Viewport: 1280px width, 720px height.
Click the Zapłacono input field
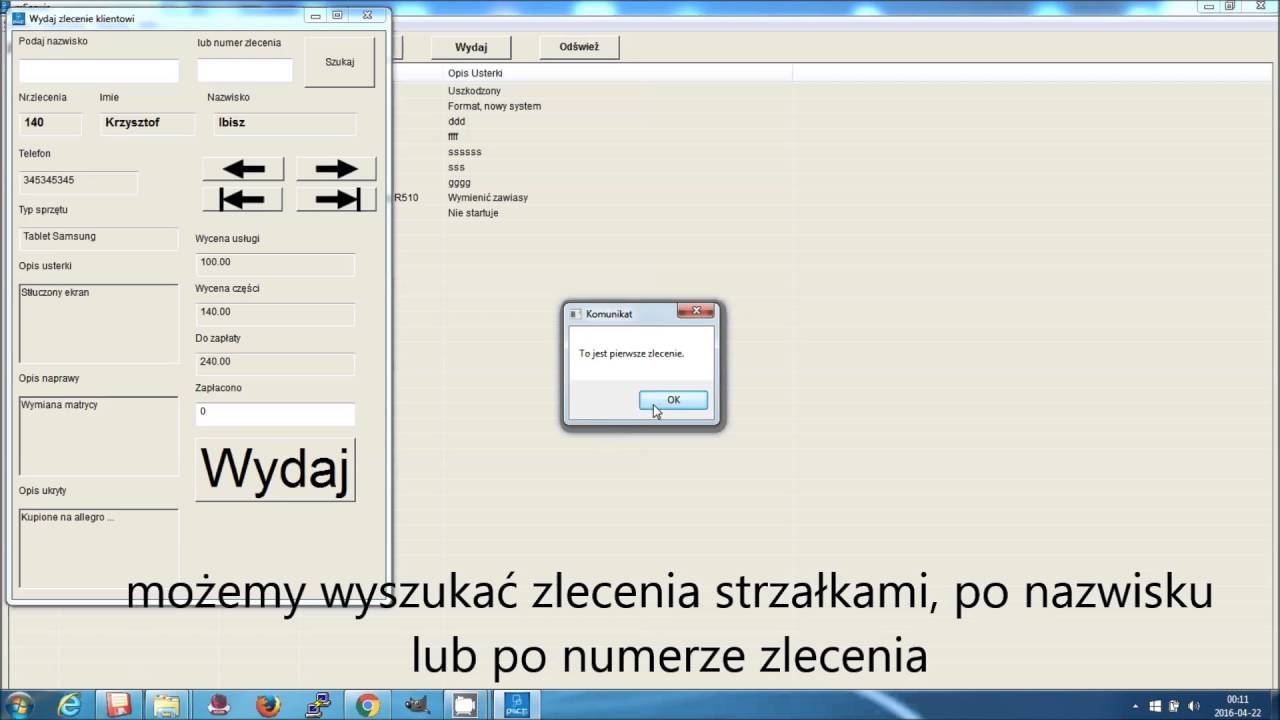275,413
